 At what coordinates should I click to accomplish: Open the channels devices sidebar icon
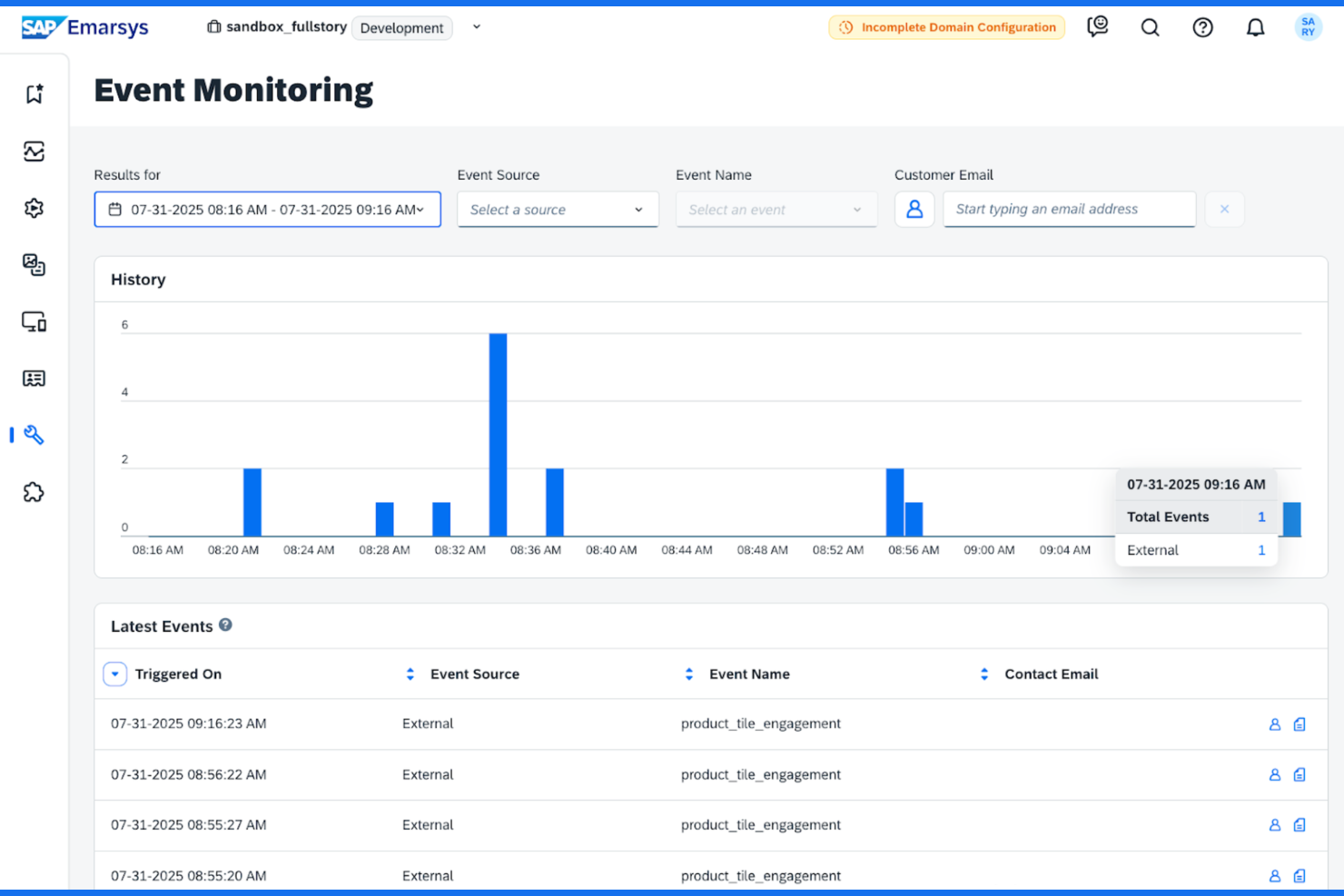(35, 321)
